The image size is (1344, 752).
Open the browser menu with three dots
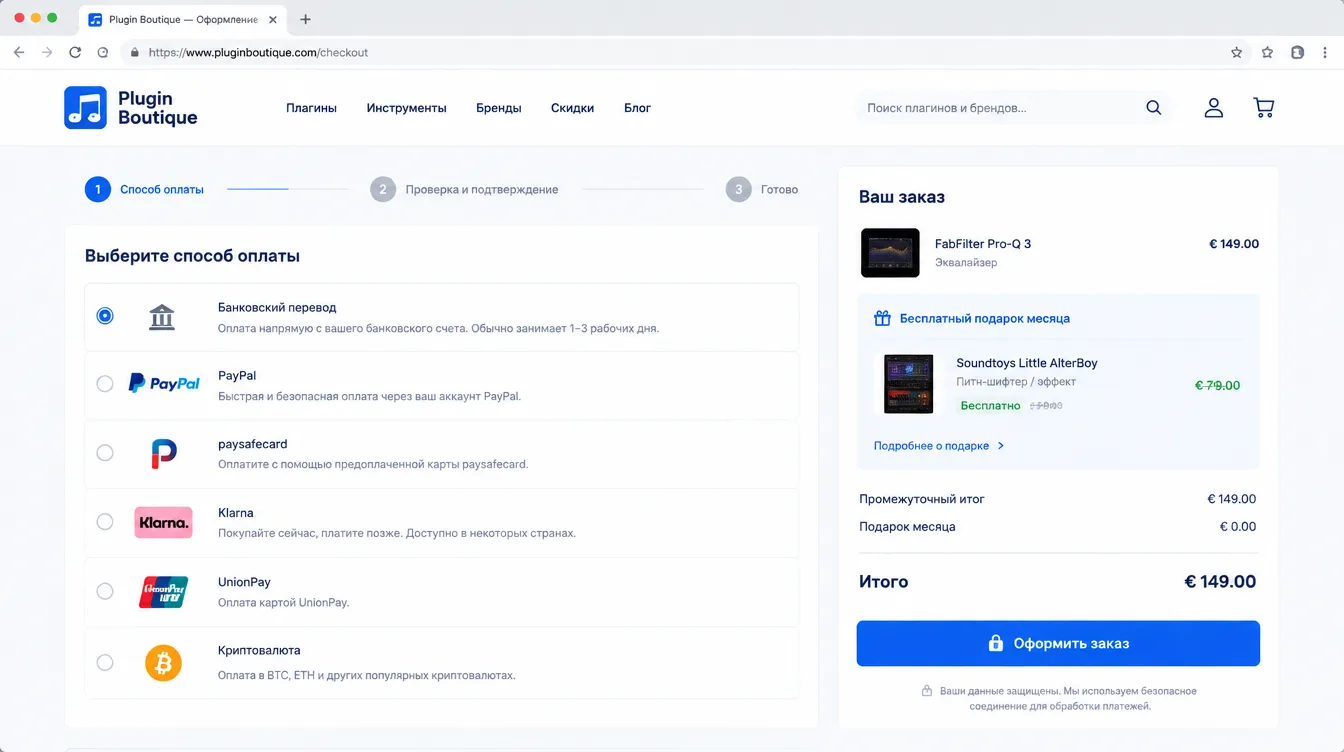[1326, 52]
